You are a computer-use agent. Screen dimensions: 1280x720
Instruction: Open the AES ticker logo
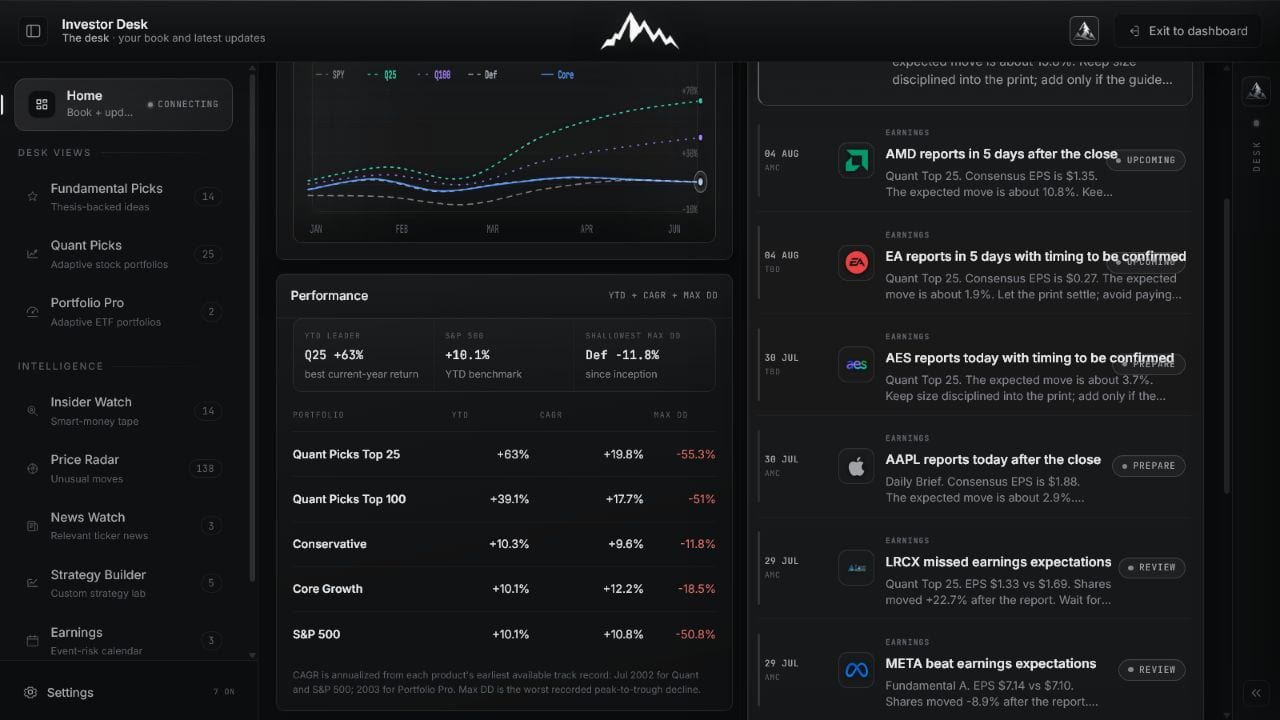856,365
